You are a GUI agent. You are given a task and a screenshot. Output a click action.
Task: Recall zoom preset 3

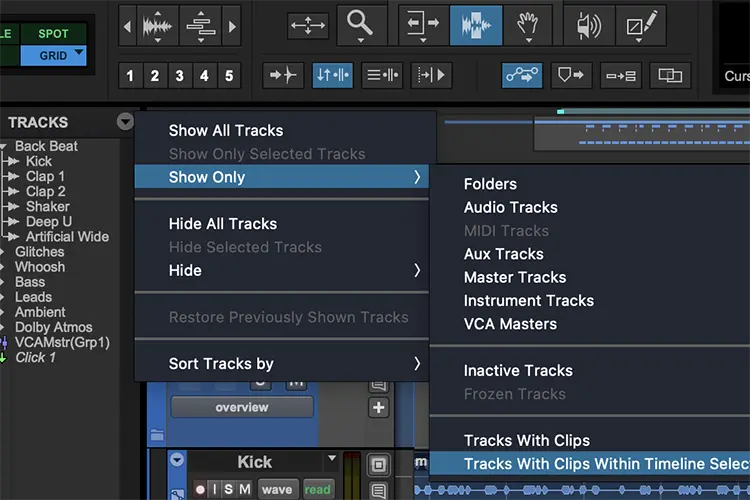tap(180, 76)
